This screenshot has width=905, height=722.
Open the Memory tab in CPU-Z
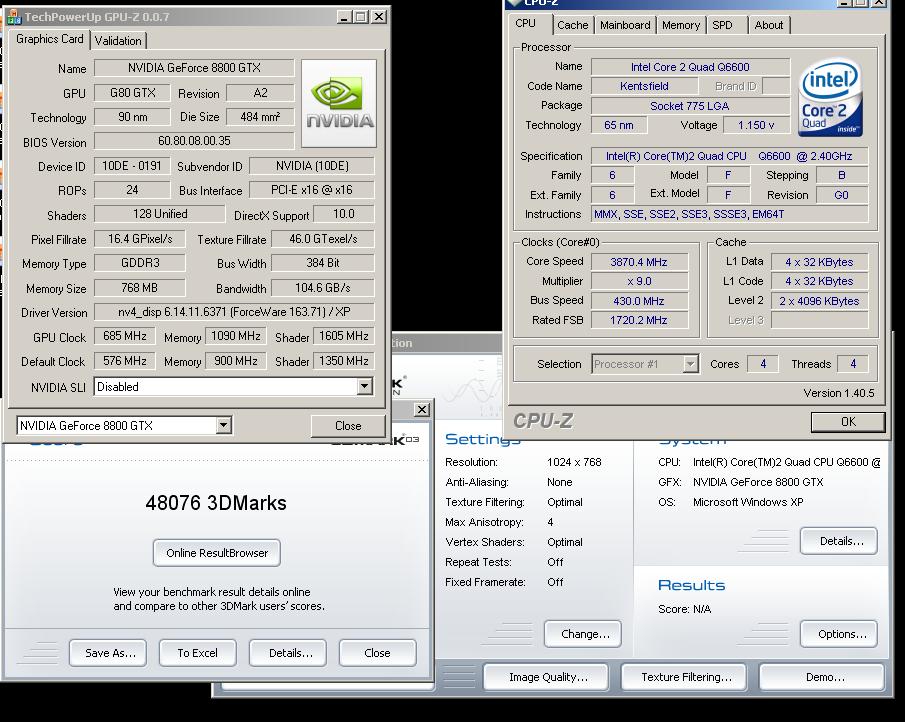tap(681, 25)
